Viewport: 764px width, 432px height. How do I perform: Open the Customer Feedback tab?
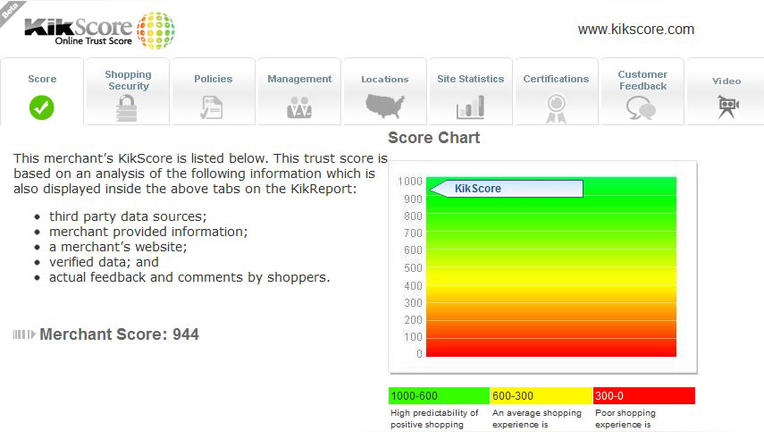coord(642,92)
